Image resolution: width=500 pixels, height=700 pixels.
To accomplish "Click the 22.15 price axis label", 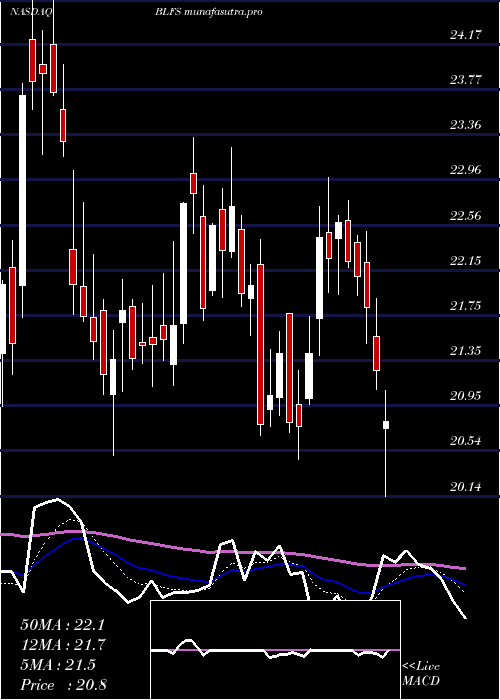I will (466, 260).
